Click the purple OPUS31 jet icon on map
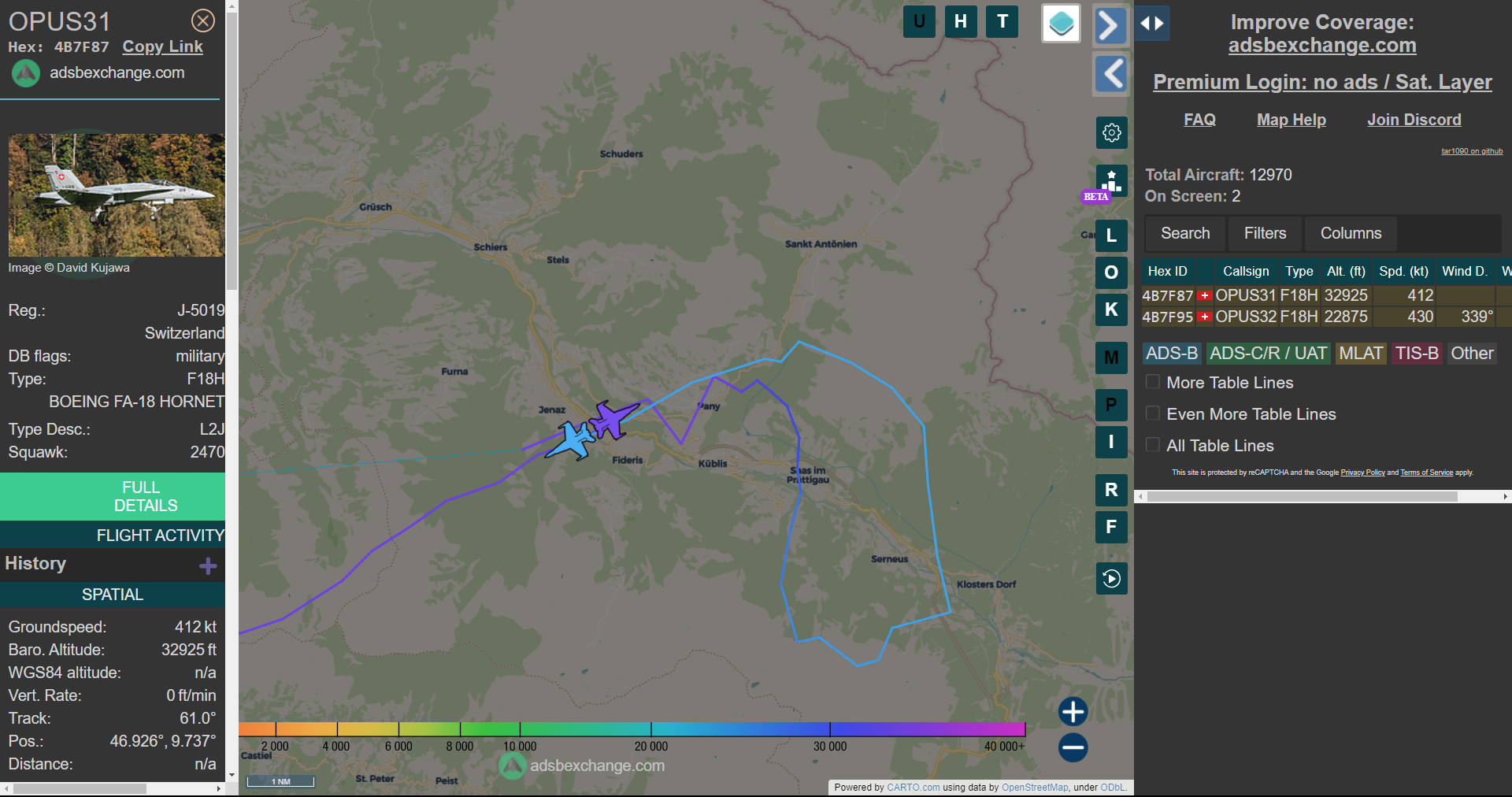This screenshot has height=797, width=1512. pos(613,418)
